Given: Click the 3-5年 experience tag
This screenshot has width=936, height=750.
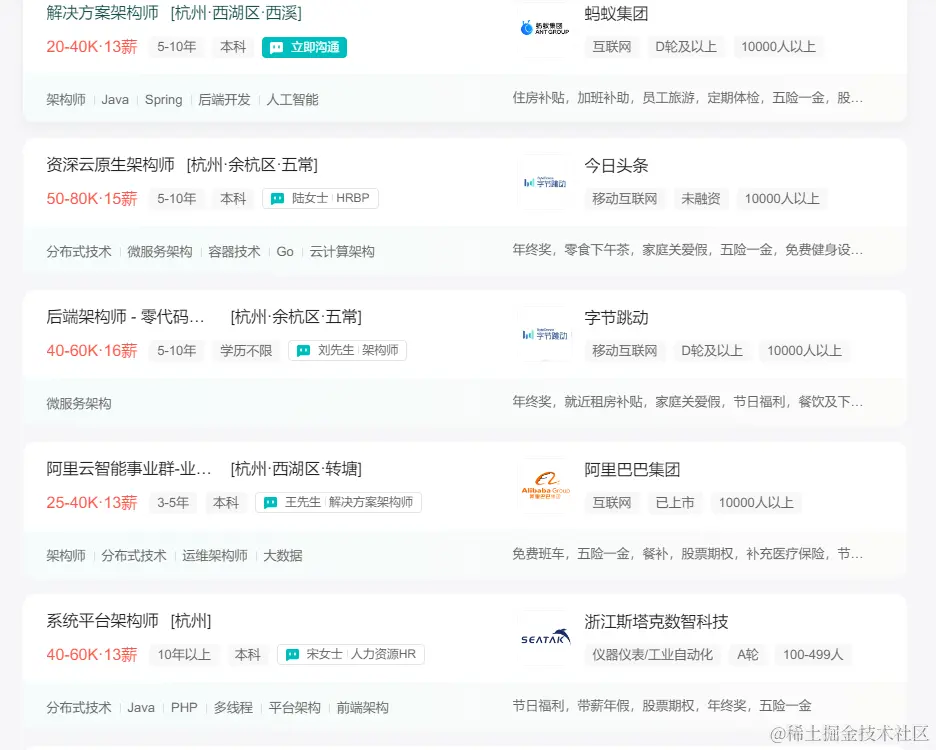Looking at the screenshot, I should (x=173, y=503).
